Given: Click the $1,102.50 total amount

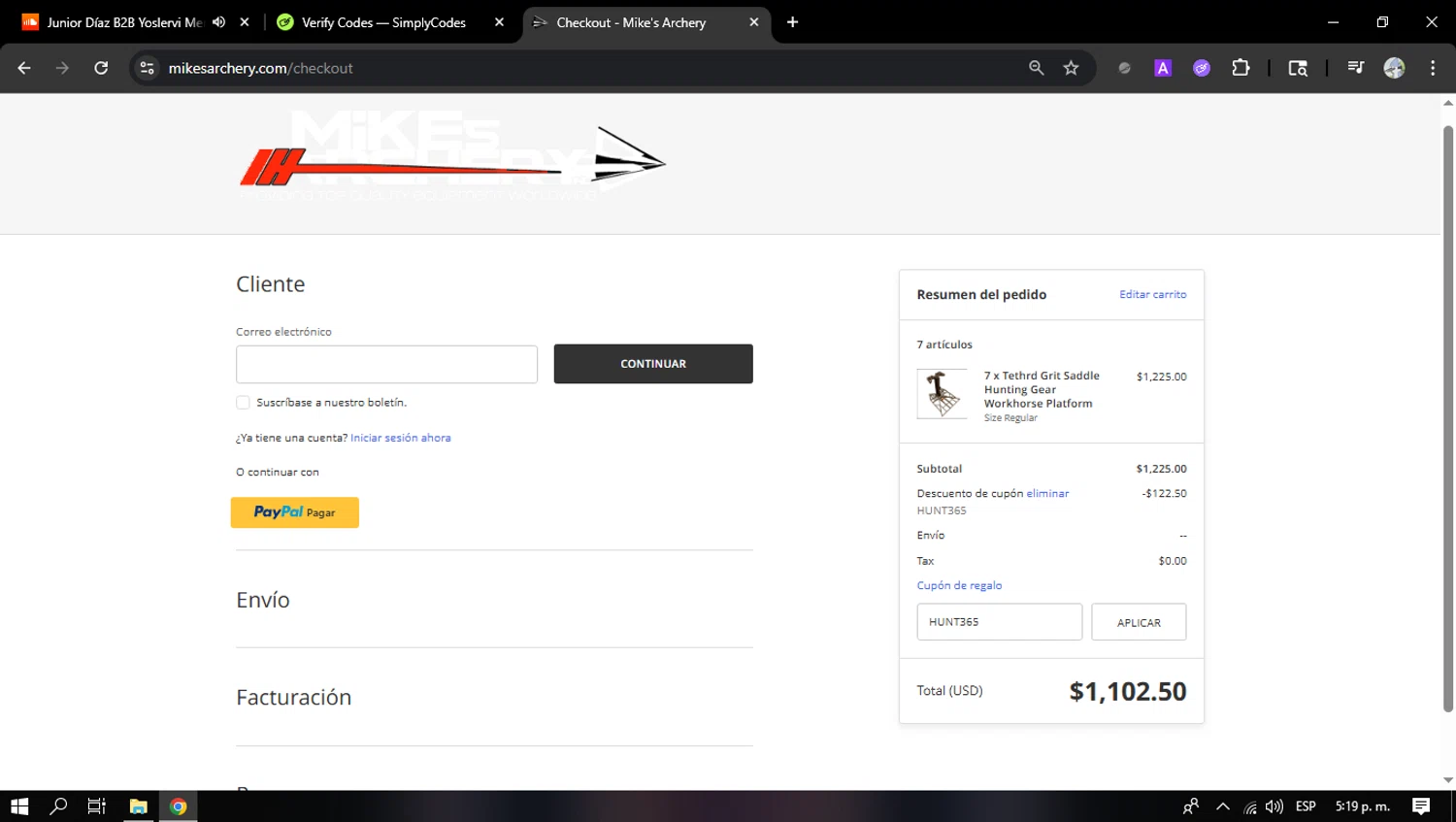Looking at the screenshot, I should pyautogui.click(x=1128, y=691).
